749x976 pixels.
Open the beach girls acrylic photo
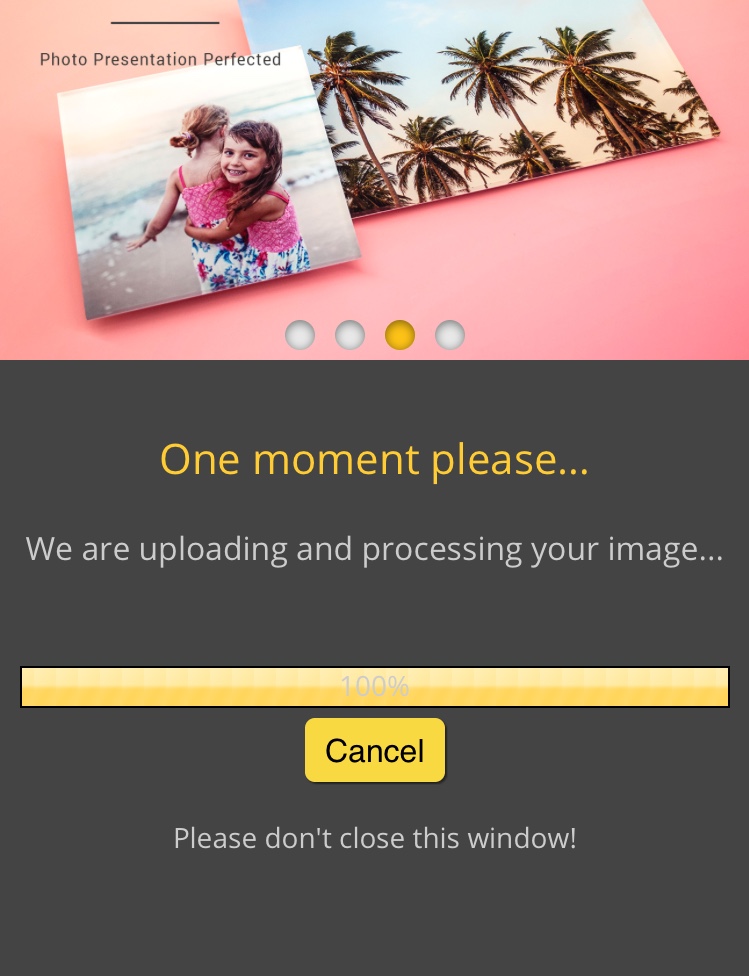click(x=209, y=184)
